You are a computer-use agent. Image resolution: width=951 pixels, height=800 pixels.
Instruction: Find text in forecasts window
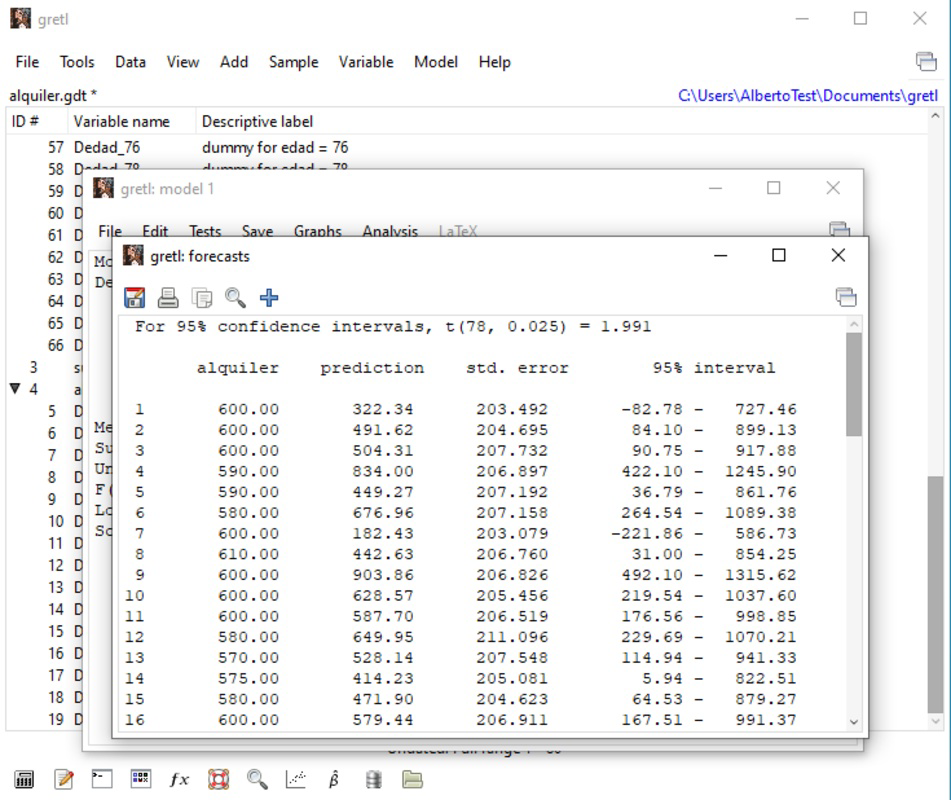tap(235, 298)
